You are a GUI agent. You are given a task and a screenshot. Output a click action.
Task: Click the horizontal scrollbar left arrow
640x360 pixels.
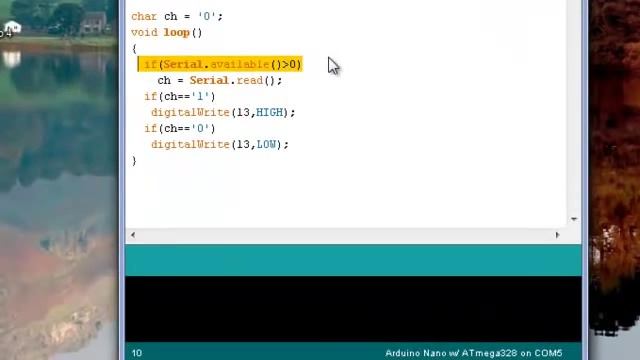pos(133,235)
